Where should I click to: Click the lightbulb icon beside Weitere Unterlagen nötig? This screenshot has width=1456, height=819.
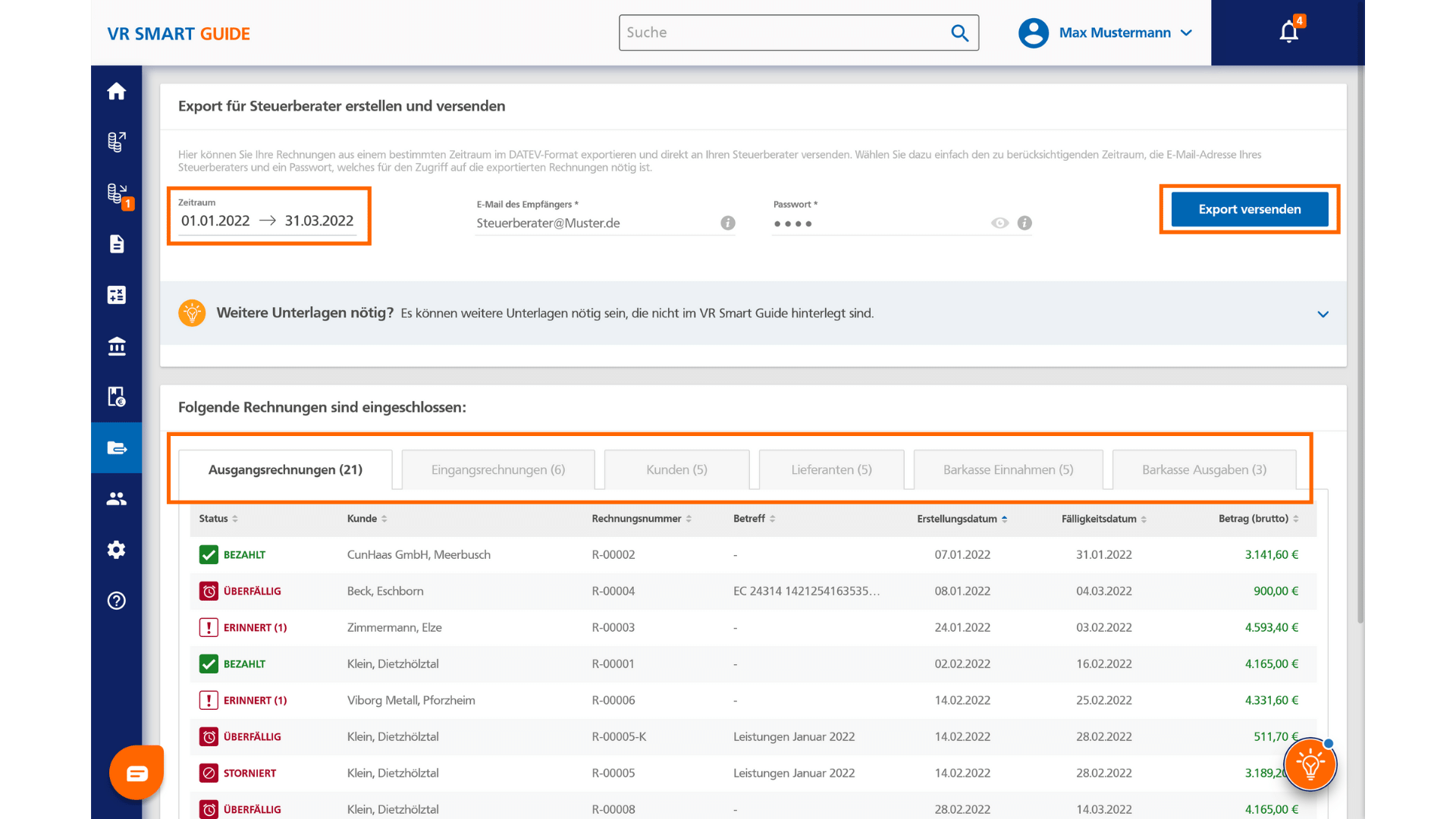point(192,312)
